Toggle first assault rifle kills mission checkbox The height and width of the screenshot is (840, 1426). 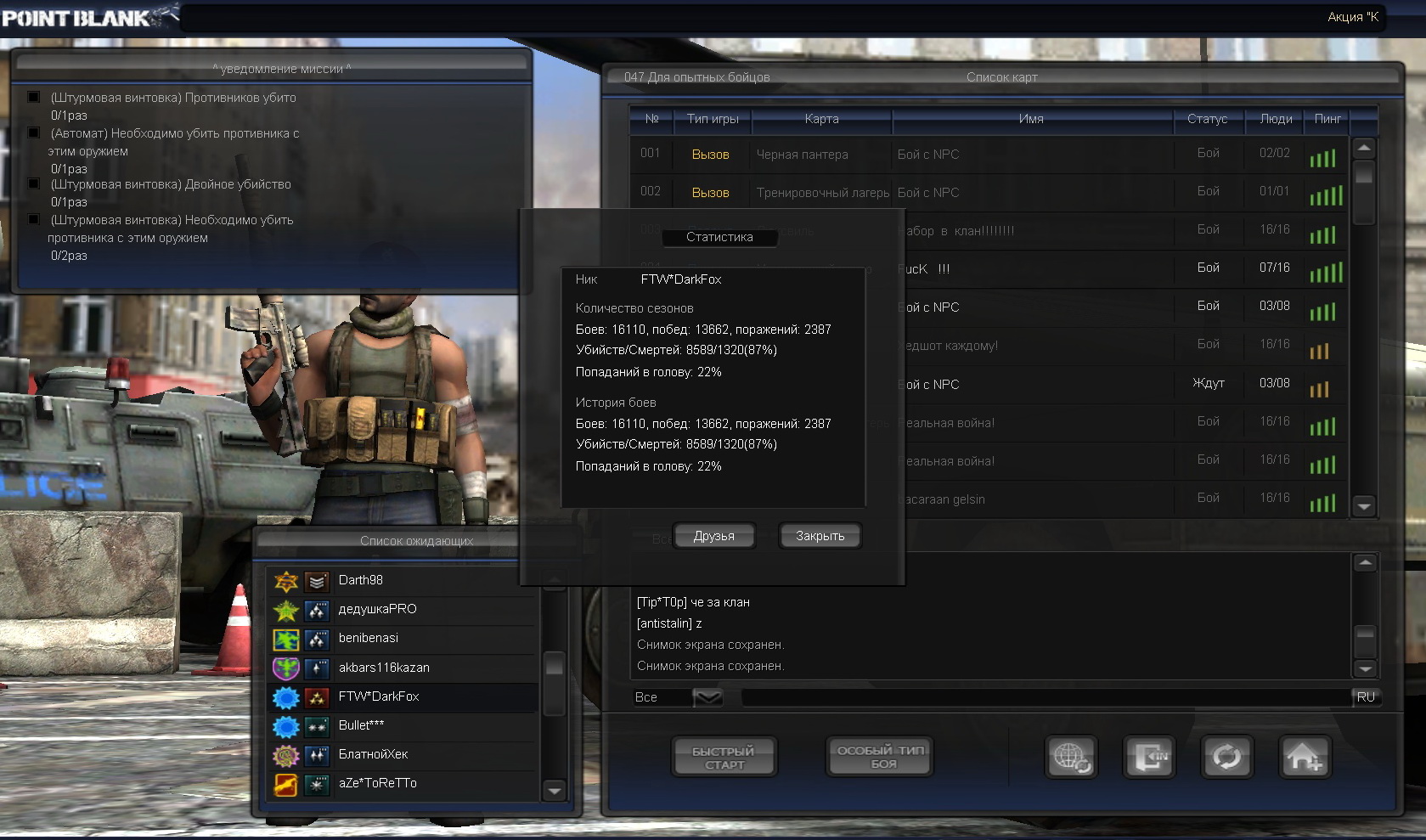[x=34, y=97]
